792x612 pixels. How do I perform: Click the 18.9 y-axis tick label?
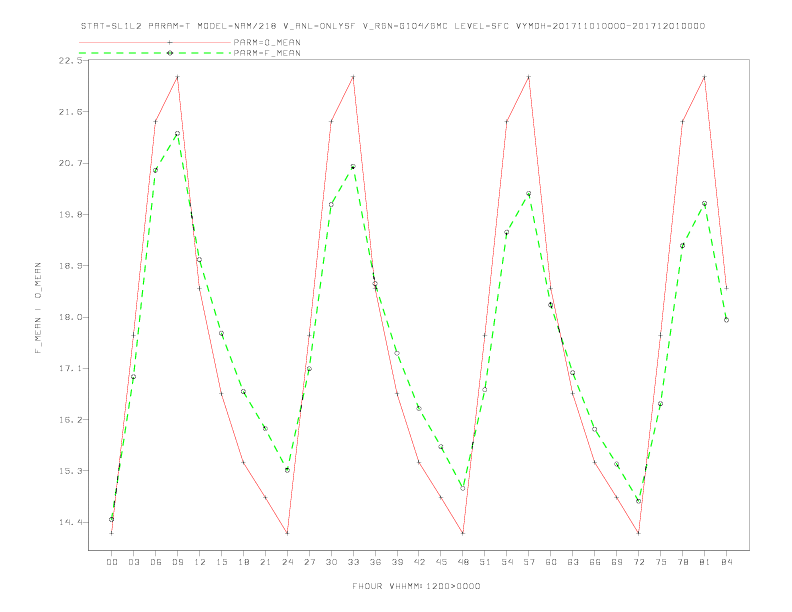[70, 266]
